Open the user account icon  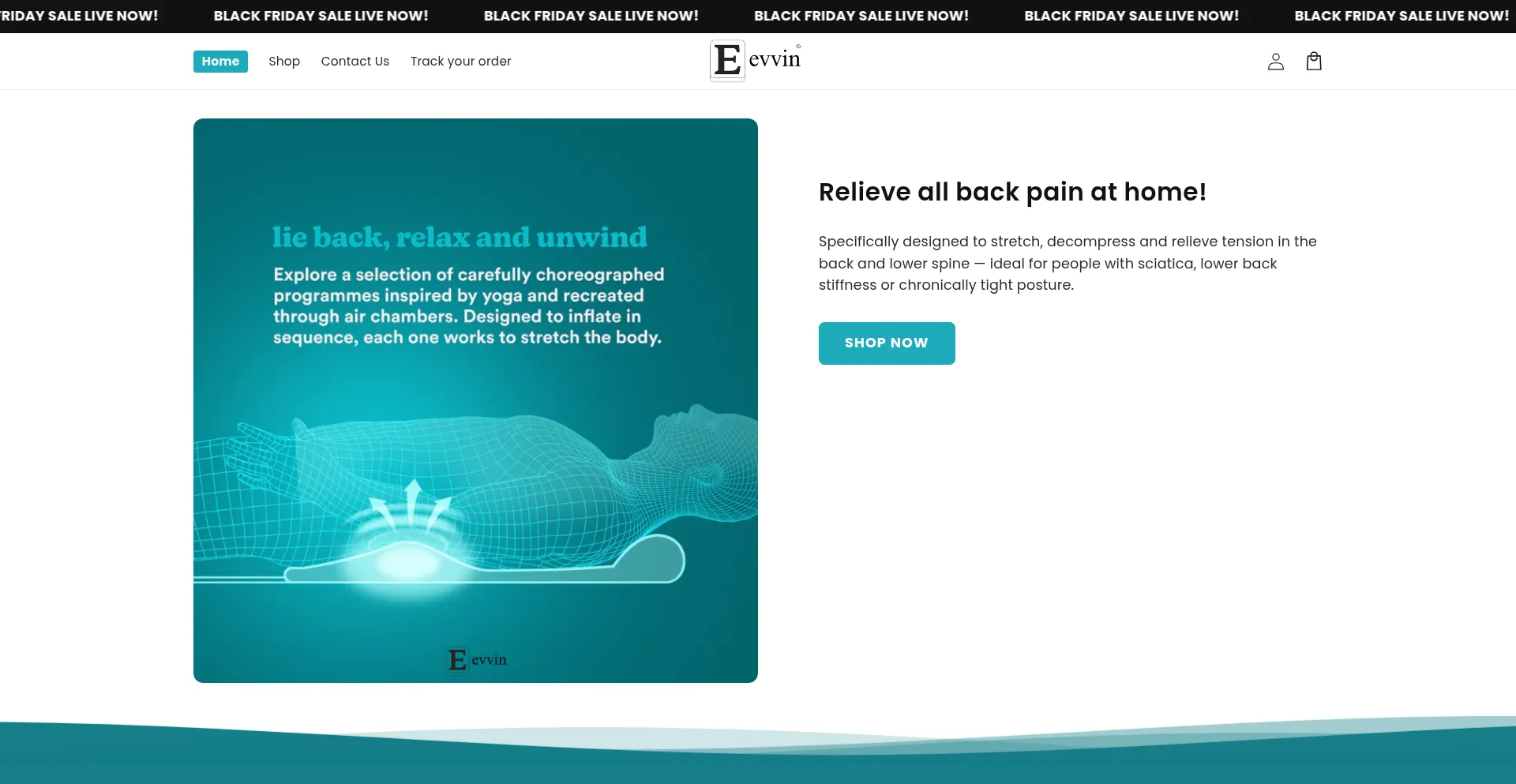click(x=1275, y=62)
